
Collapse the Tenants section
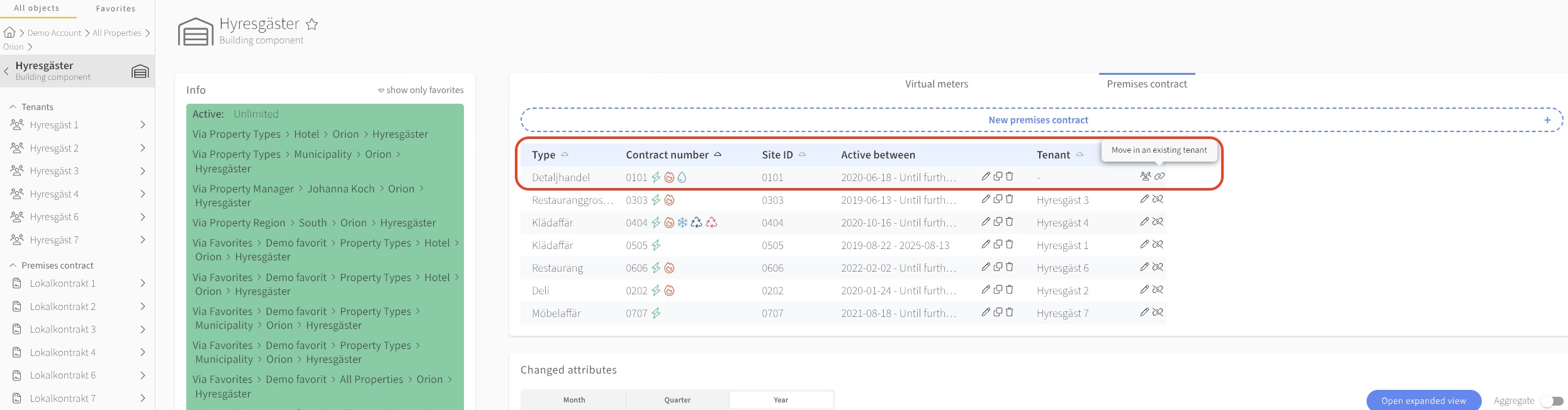click(13, 107)
